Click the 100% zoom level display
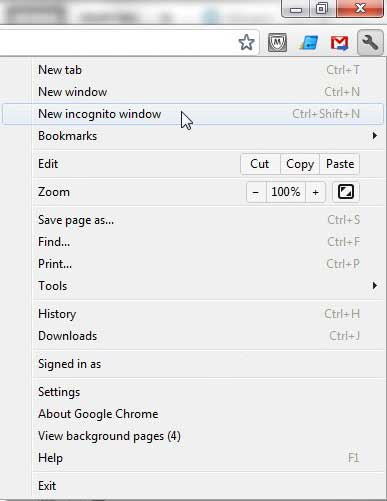Image resolution: width=387 pixels, height=501 pixels. (x=286, y=192)
